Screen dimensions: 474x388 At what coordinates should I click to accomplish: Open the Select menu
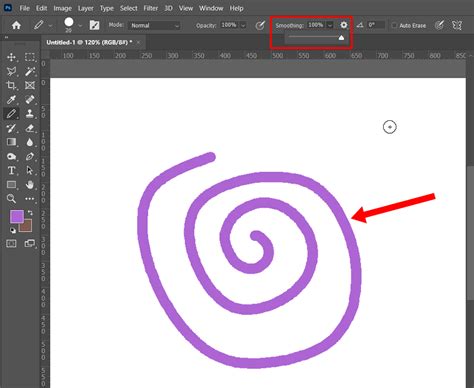pyautogui.click(x=129, y=8)
